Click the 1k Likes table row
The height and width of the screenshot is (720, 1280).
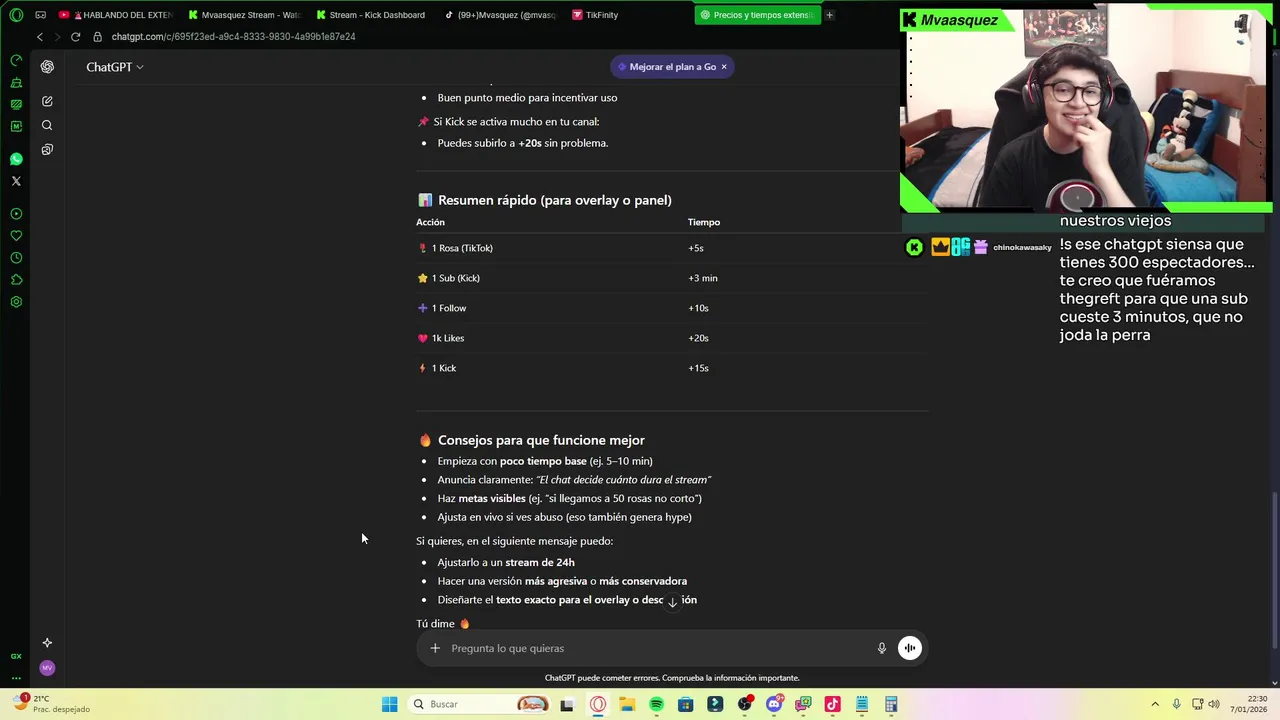(x=672, y=338)
